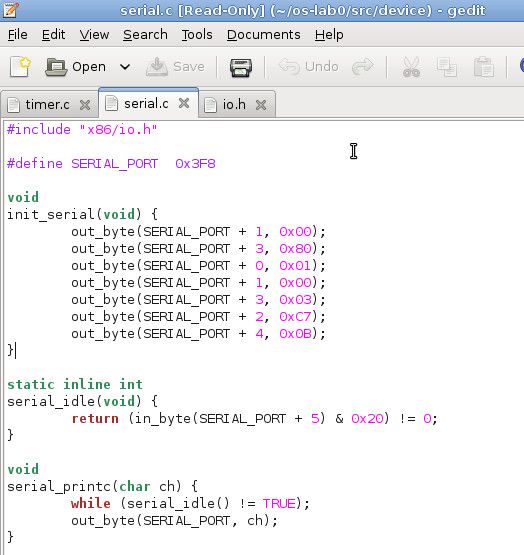Click the Save toolbar button
524x555 pixels.
[175, 67]
